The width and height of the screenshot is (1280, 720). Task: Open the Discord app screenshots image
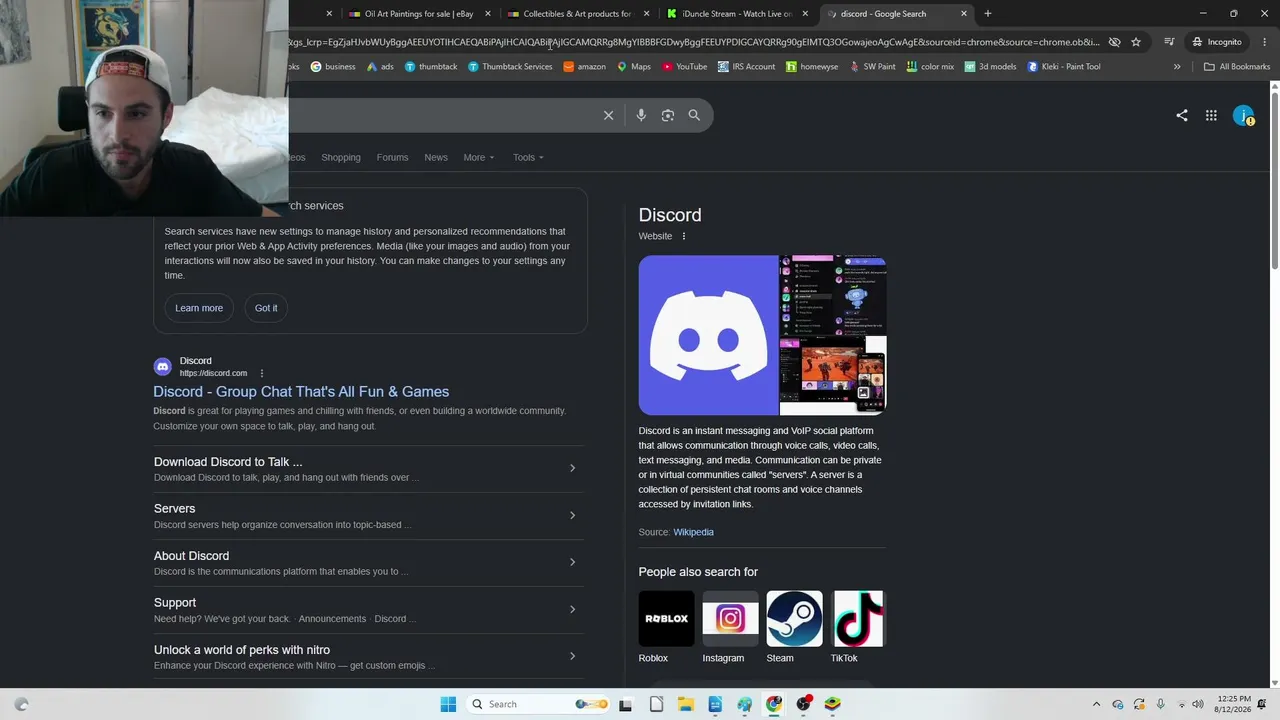(833, 335)
